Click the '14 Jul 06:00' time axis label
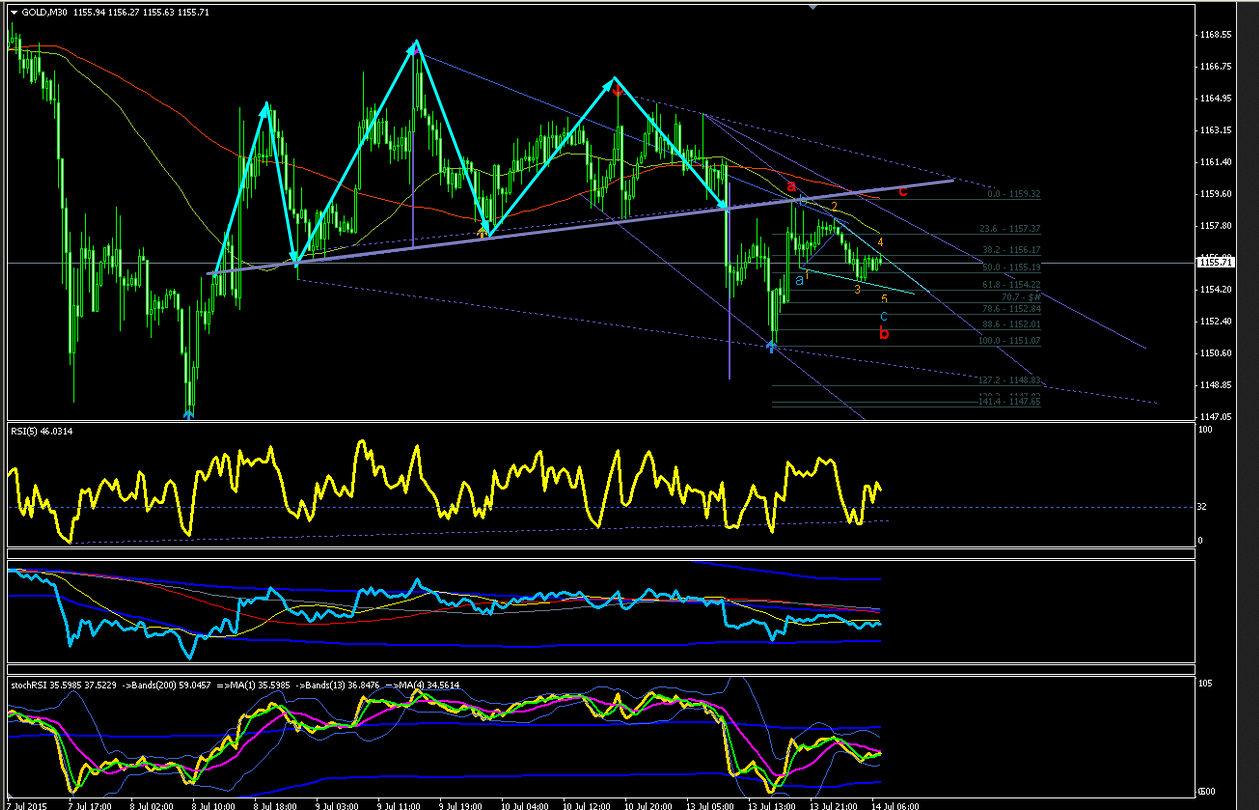 pyautogui.click(x=894, y=804)
